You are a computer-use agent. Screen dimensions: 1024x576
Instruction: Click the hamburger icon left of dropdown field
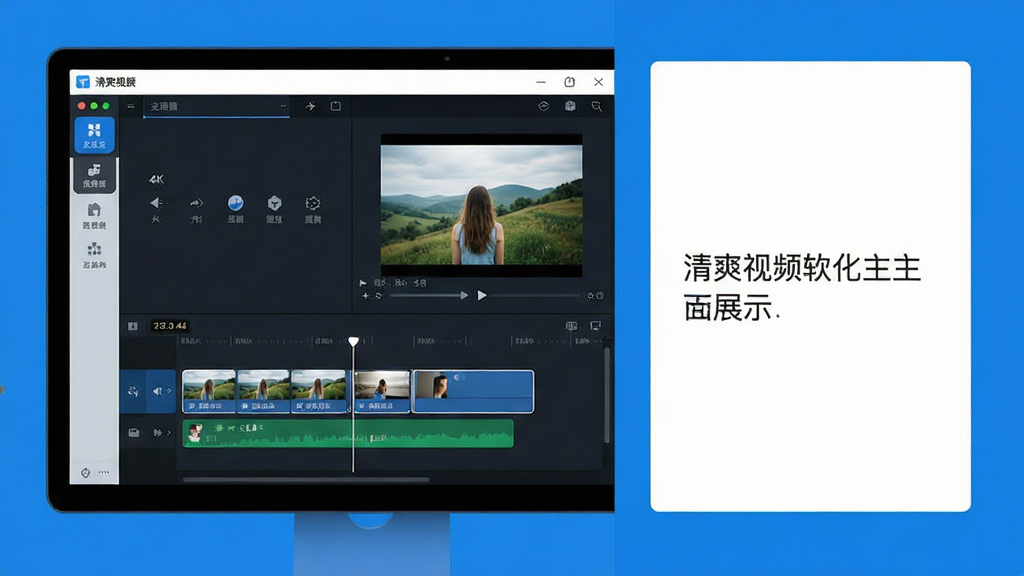[x=131, y=106]
